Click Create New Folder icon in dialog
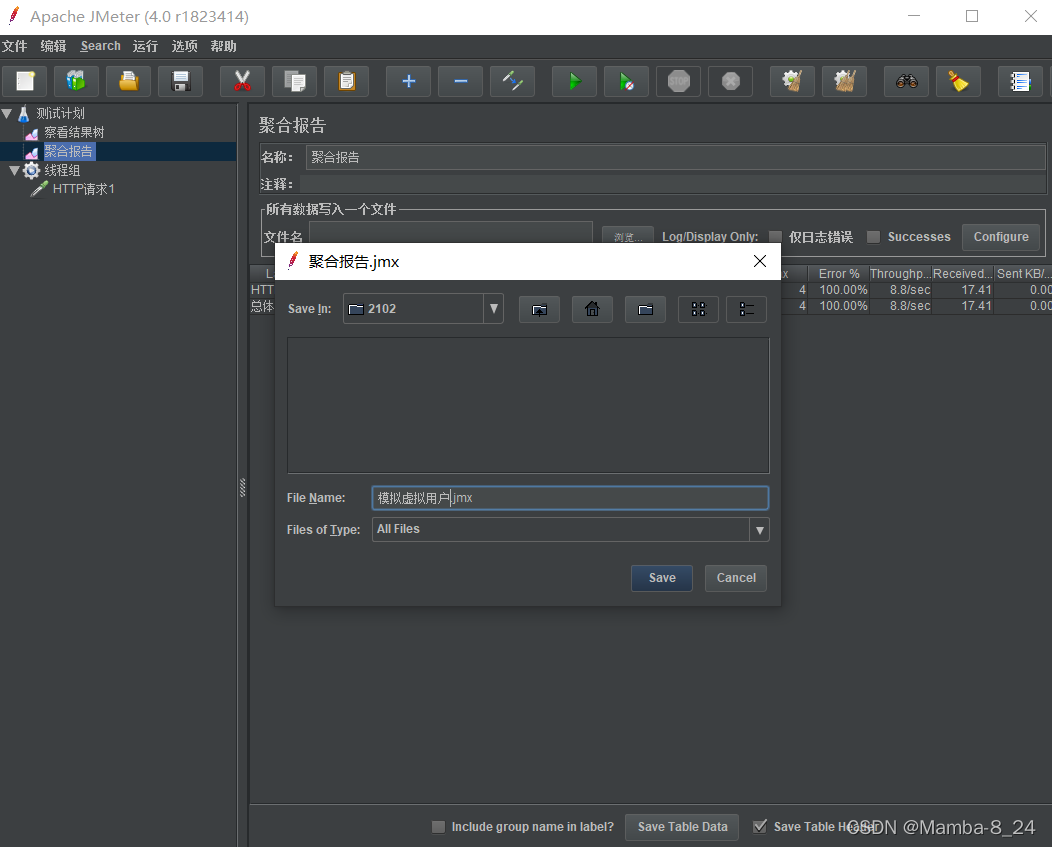This screenshot has height=847, width=1052. pos(645,309)
